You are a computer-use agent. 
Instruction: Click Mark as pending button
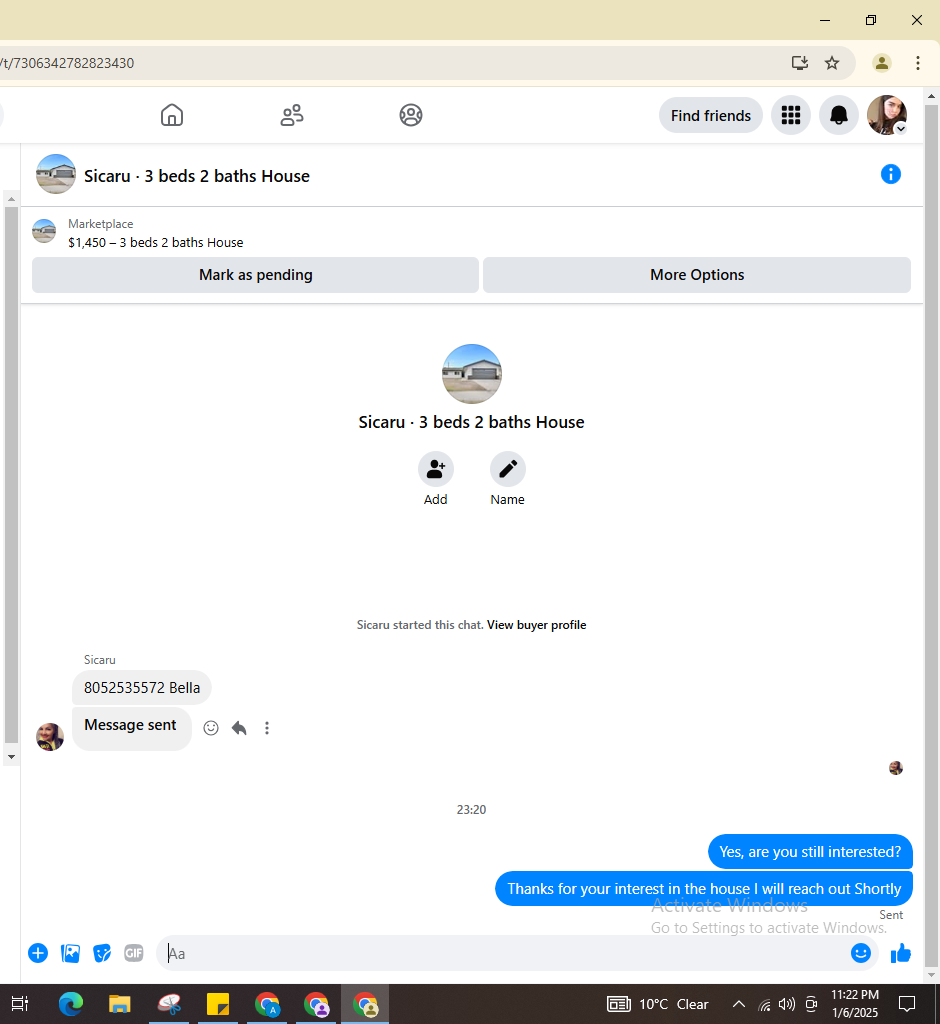[255, 275]
